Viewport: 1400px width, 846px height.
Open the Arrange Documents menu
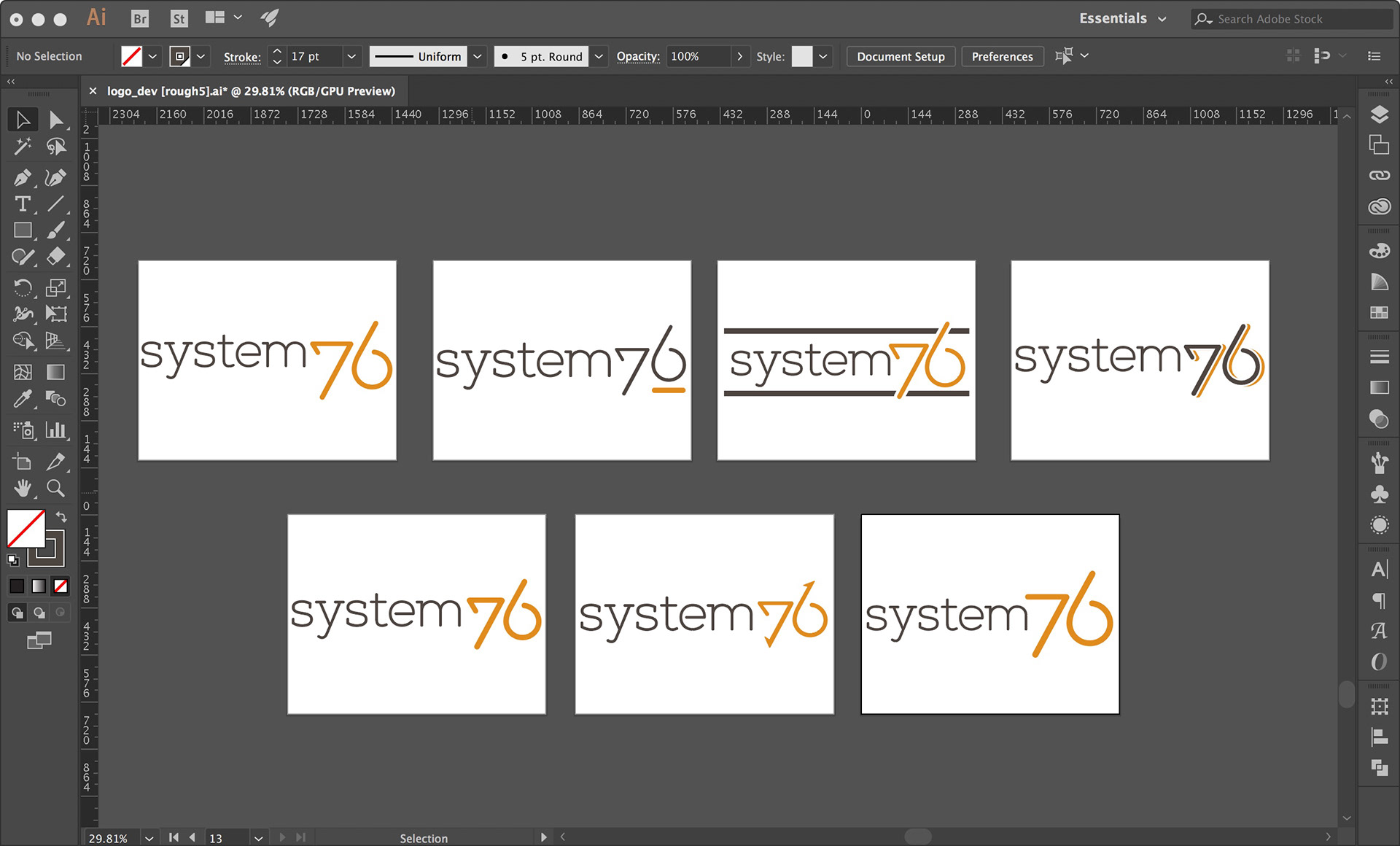(x=222, y=18)
